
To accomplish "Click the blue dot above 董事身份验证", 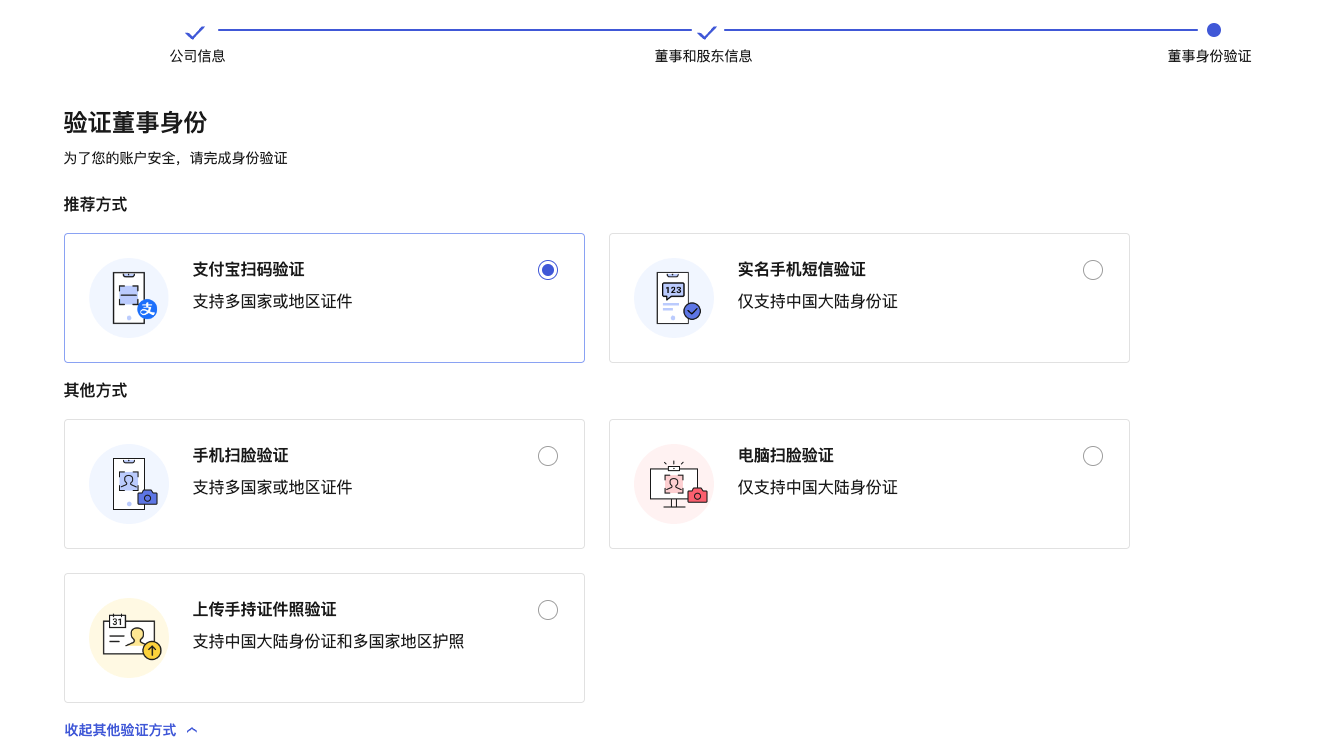I will (x=1214, y=31).
